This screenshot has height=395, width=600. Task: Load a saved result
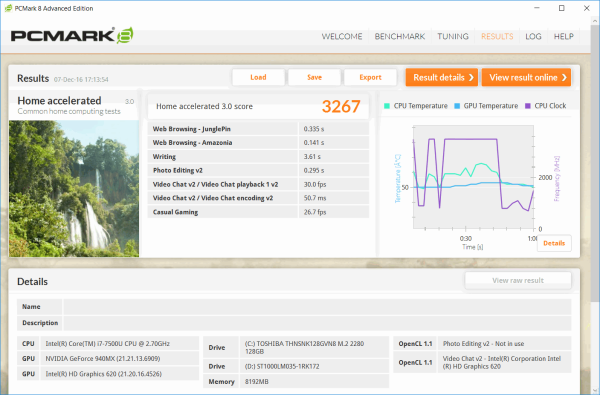pyautogui.click(x=258, y=77)
